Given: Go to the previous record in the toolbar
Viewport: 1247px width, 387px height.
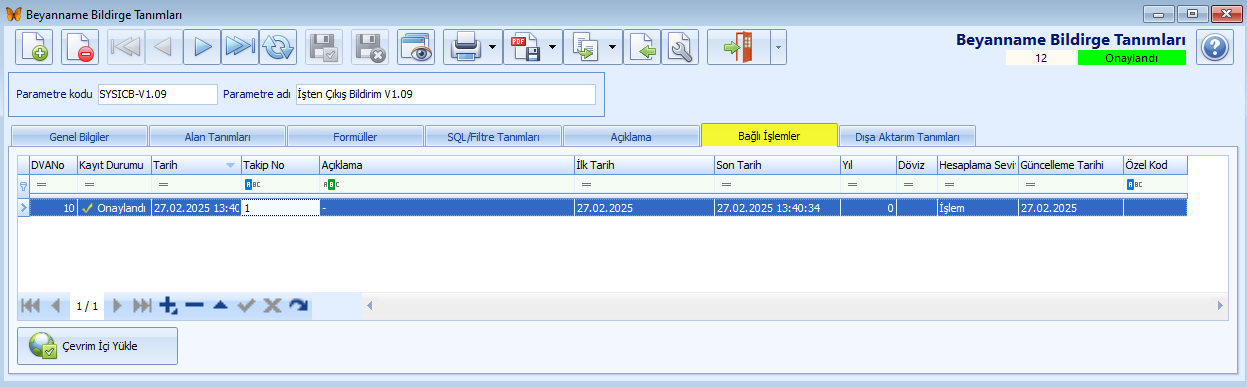Looking at the screenshot, I should tap(164, 47).
